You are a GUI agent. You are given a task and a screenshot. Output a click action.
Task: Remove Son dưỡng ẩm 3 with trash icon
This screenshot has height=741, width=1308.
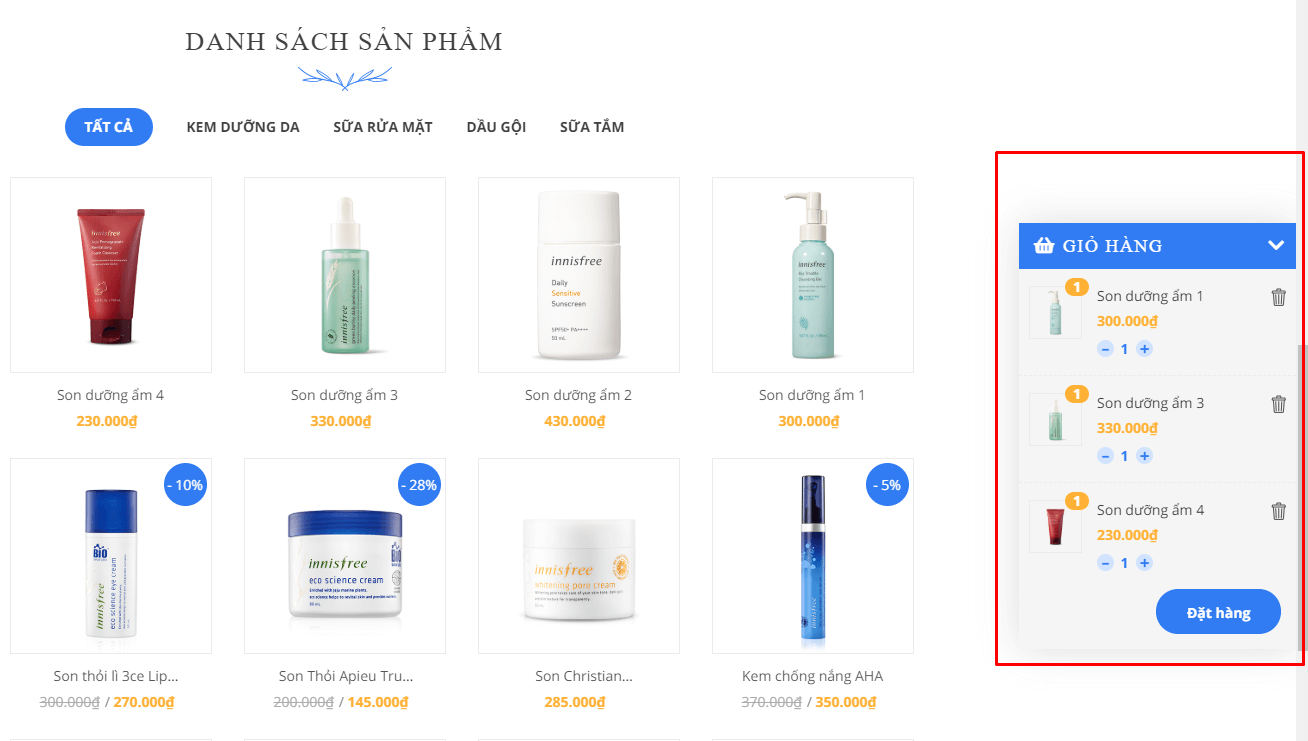pos(1278,404)
